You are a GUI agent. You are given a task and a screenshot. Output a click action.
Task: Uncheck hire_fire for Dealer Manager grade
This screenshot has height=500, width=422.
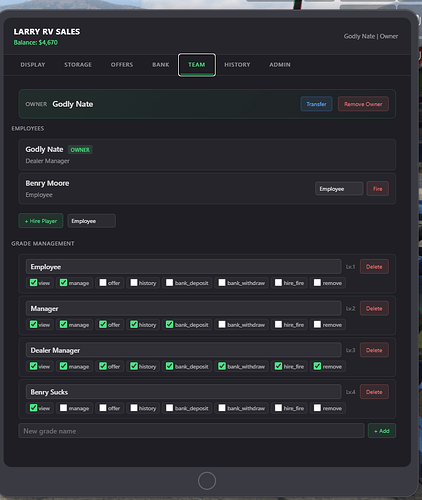[278, 366]
